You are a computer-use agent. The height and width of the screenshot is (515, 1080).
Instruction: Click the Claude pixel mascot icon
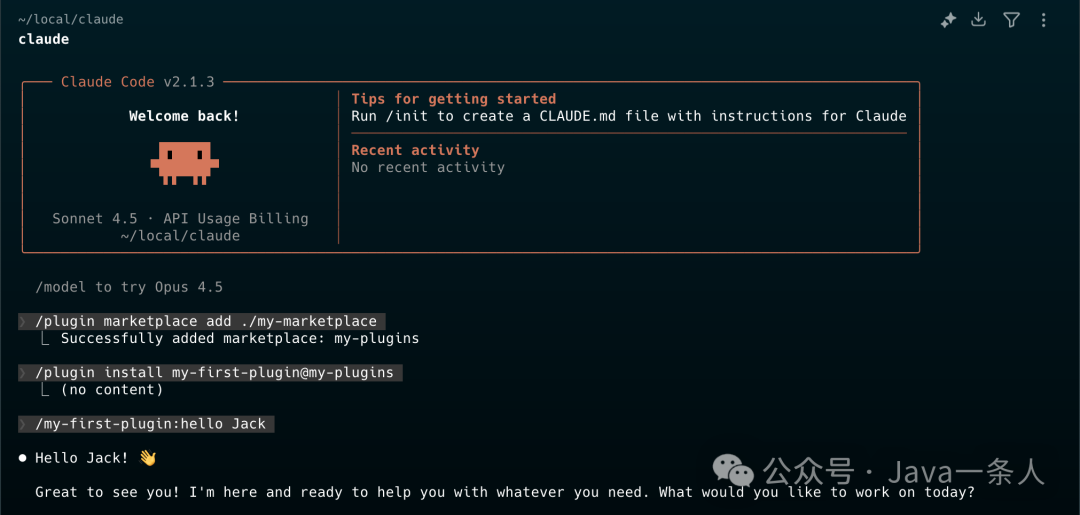point(184,163)
